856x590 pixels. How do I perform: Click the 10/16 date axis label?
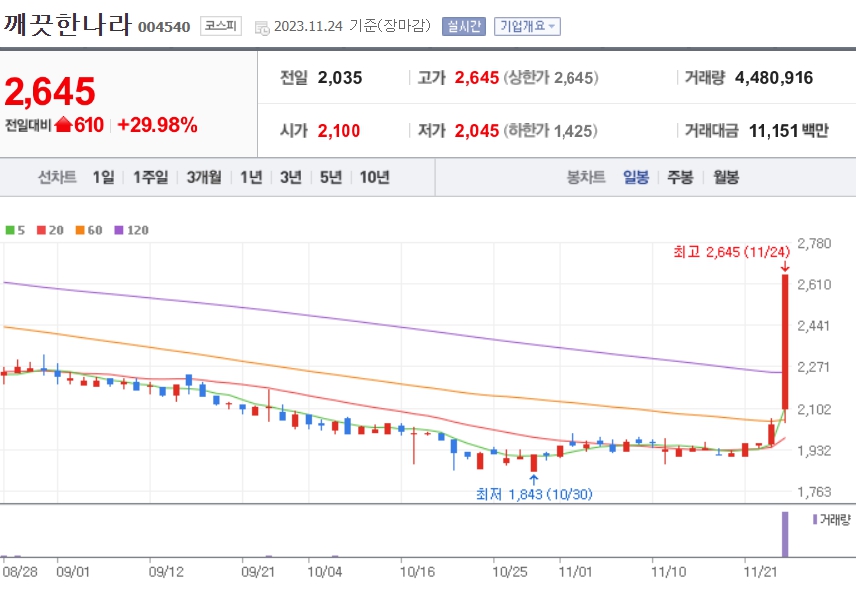[418, 571]
